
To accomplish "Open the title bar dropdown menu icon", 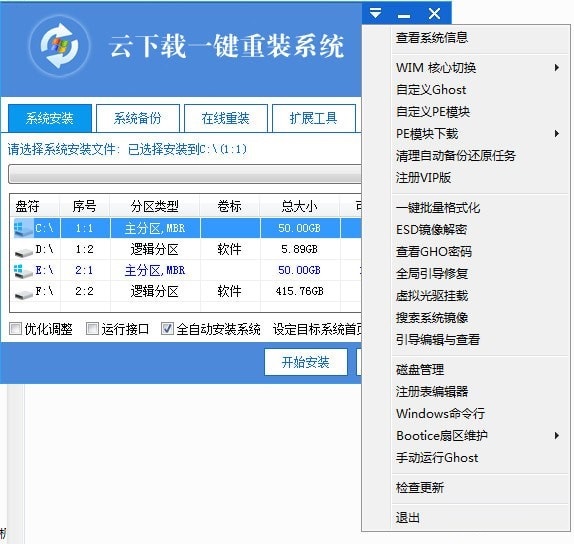I will [x=375, y=14].
